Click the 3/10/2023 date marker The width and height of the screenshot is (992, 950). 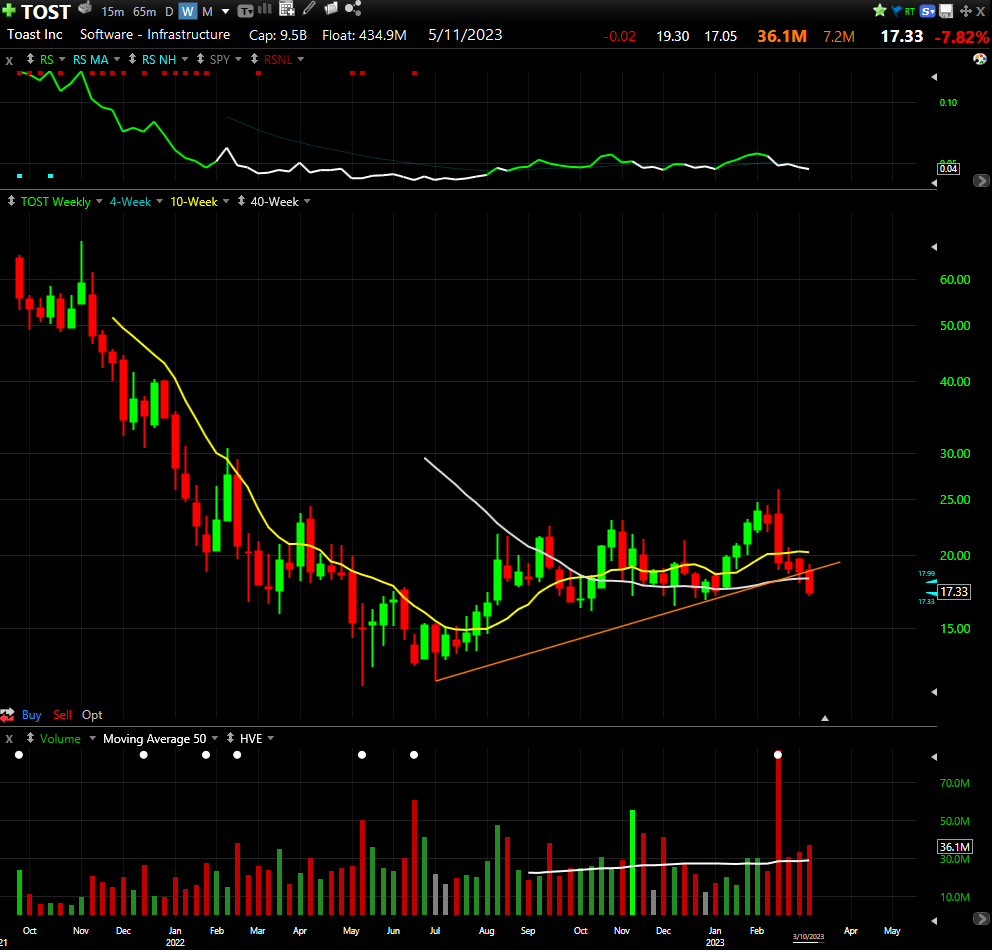point(809,937)
